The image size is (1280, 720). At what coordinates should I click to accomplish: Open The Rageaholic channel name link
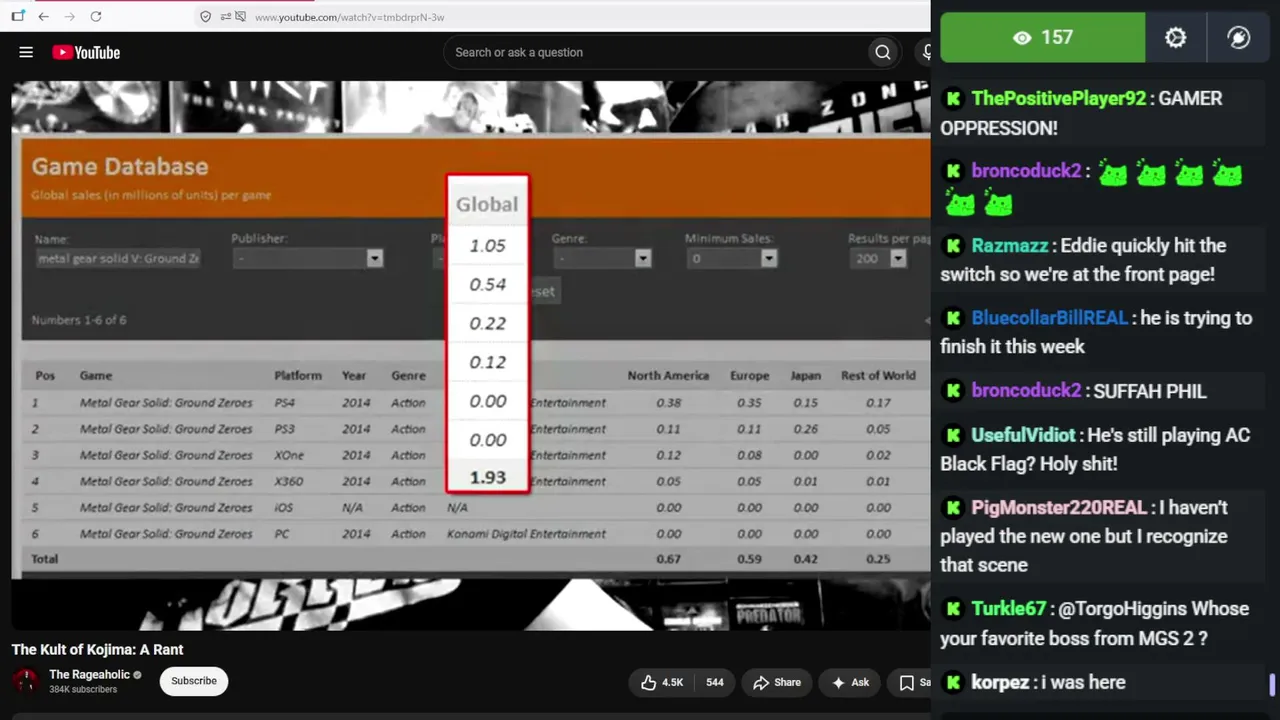90,675
